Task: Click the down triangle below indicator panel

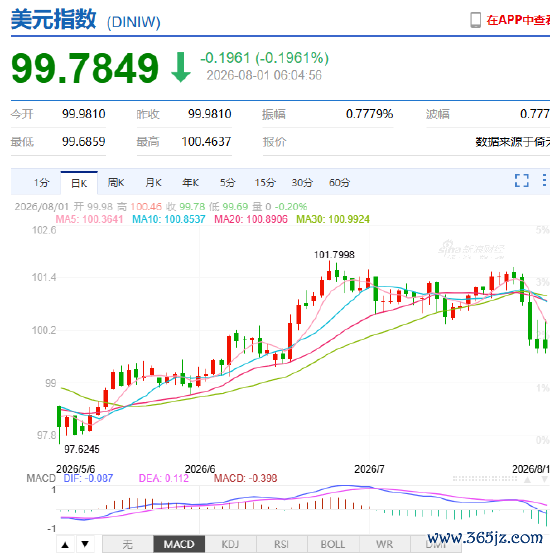Action: point(85,544)
